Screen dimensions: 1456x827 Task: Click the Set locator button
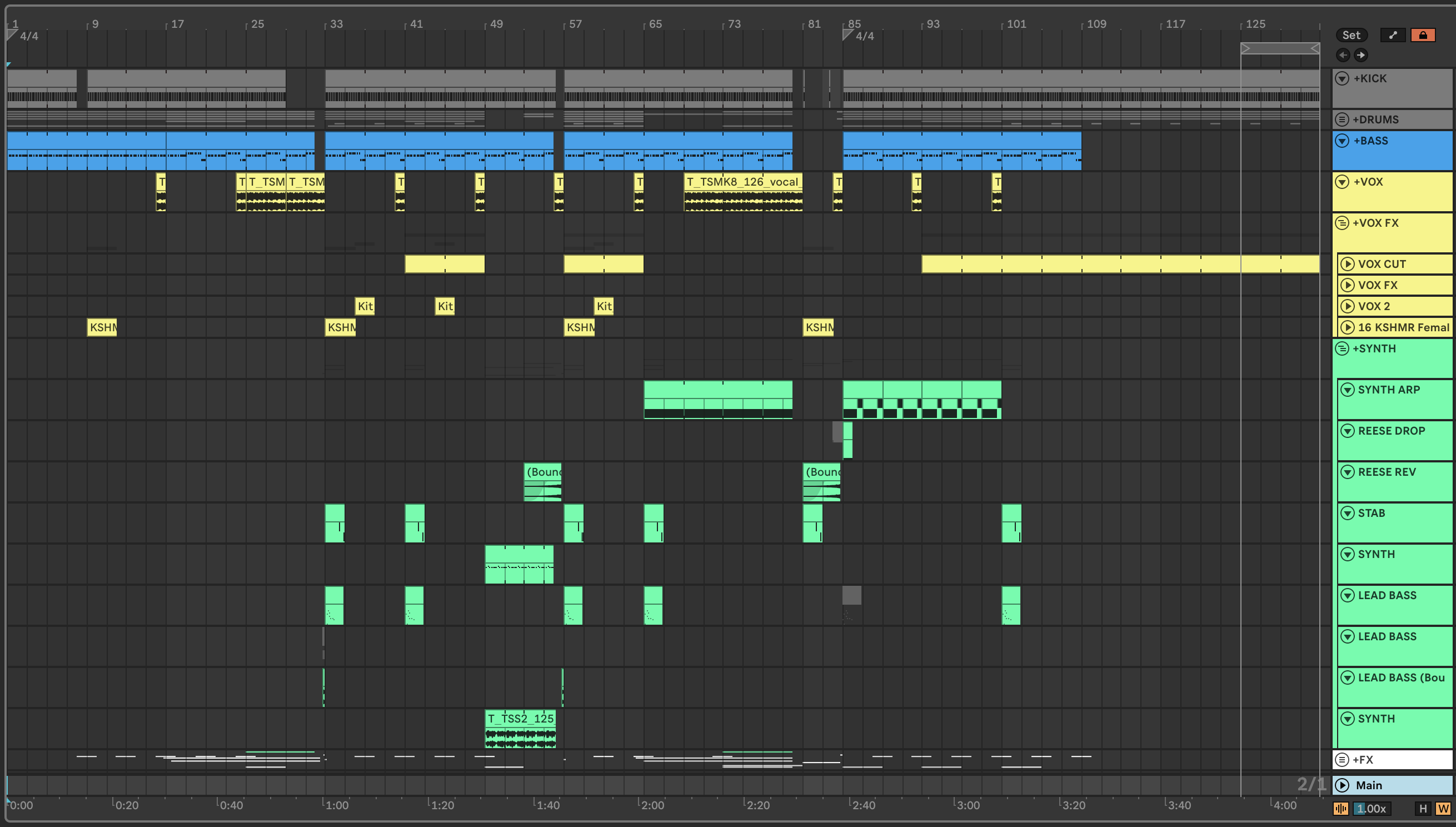(1351, 35)
